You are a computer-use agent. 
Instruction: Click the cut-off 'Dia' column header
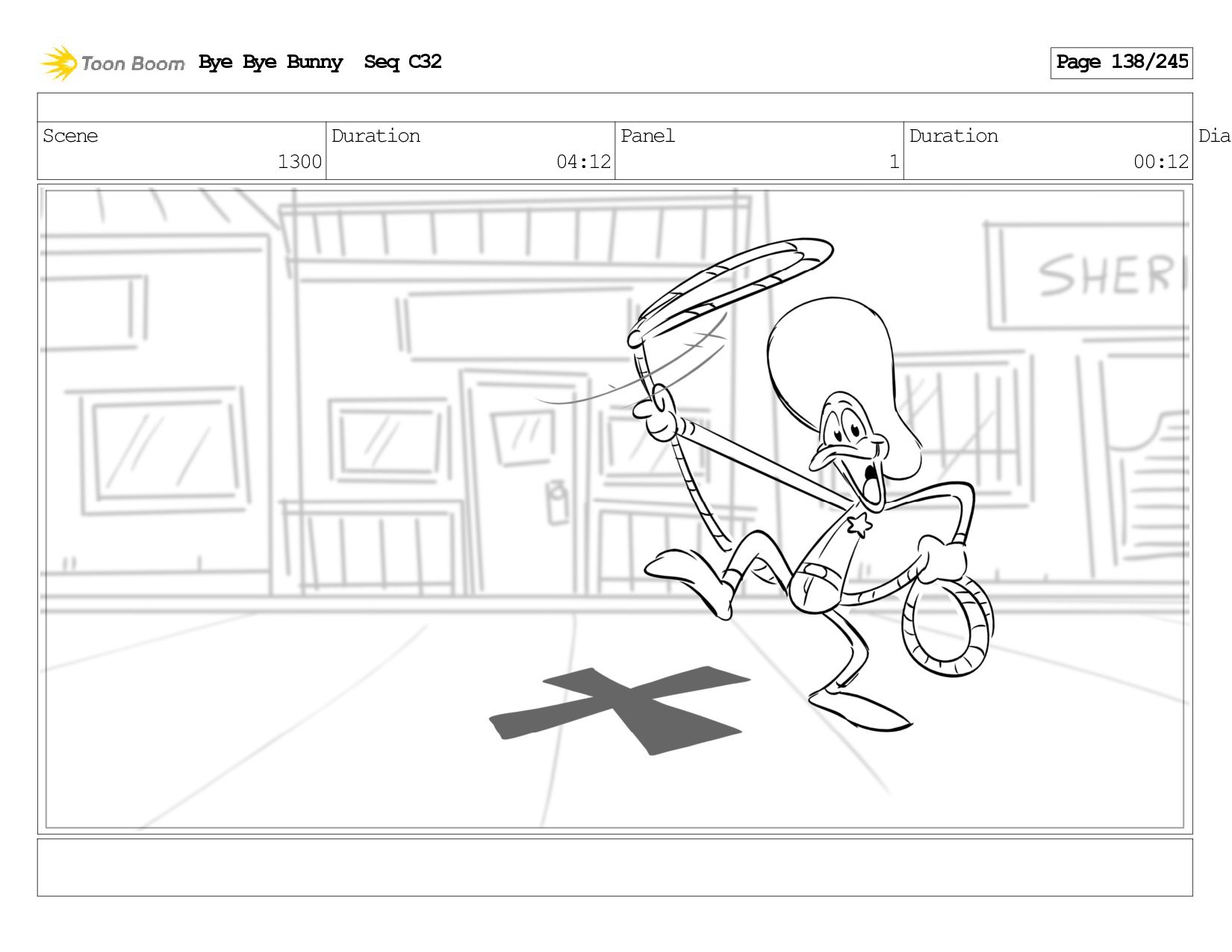(x=1214, y=136)
